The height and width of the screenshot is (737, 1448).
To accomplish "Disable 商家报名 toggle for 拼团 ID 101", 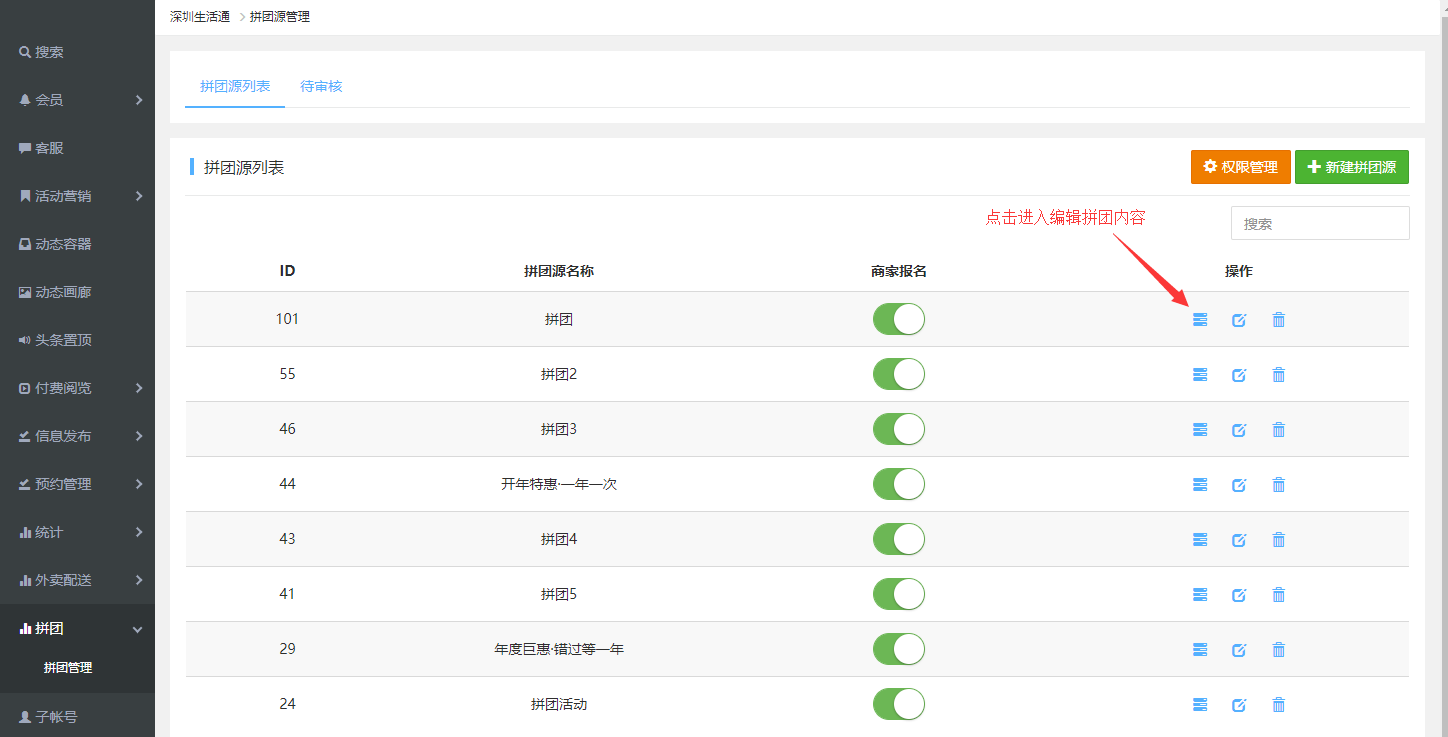I will point(898,319).
